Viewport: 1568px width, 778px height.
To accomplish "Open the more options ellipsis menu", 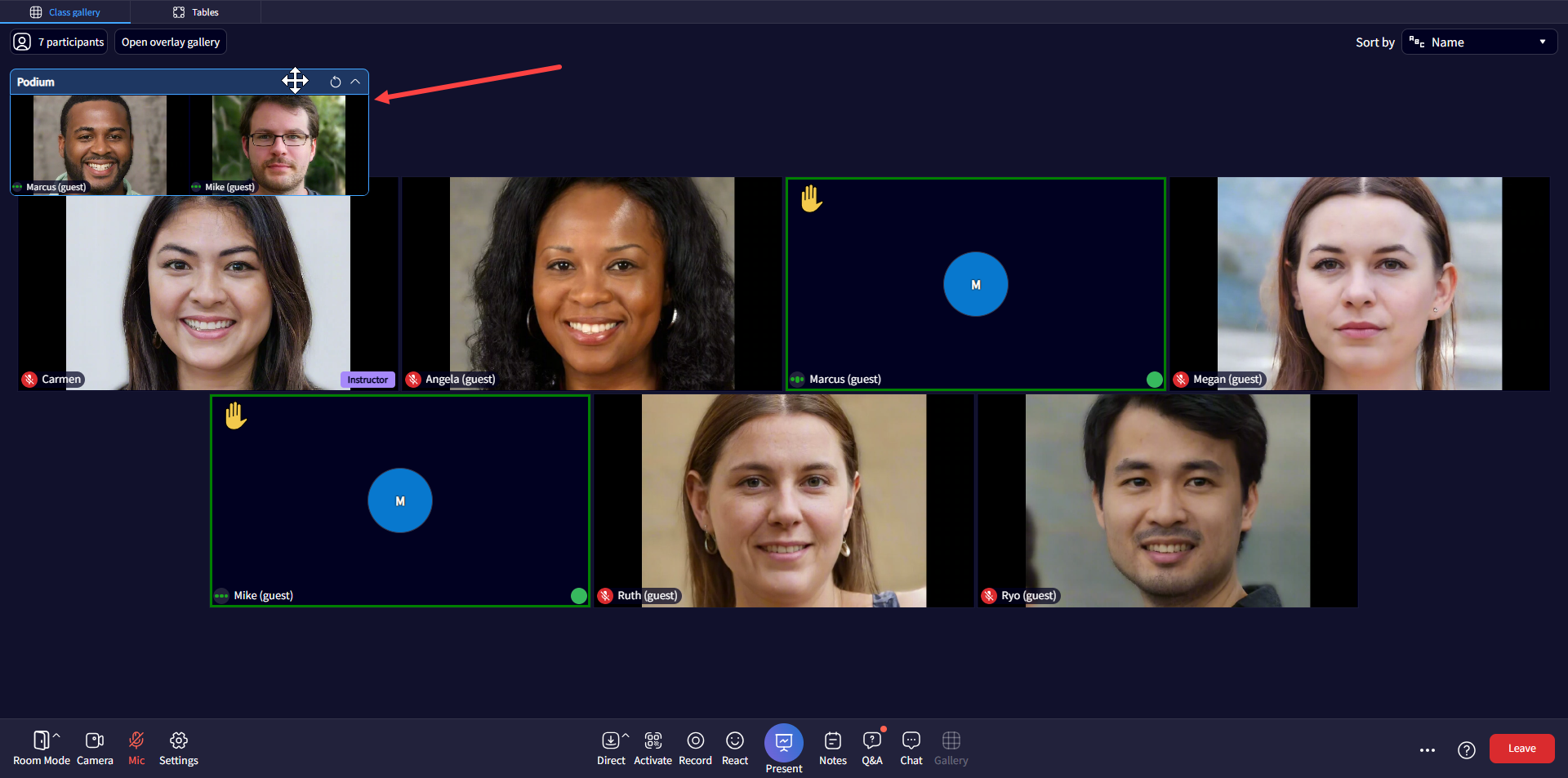I will (x=1428, y=749).
